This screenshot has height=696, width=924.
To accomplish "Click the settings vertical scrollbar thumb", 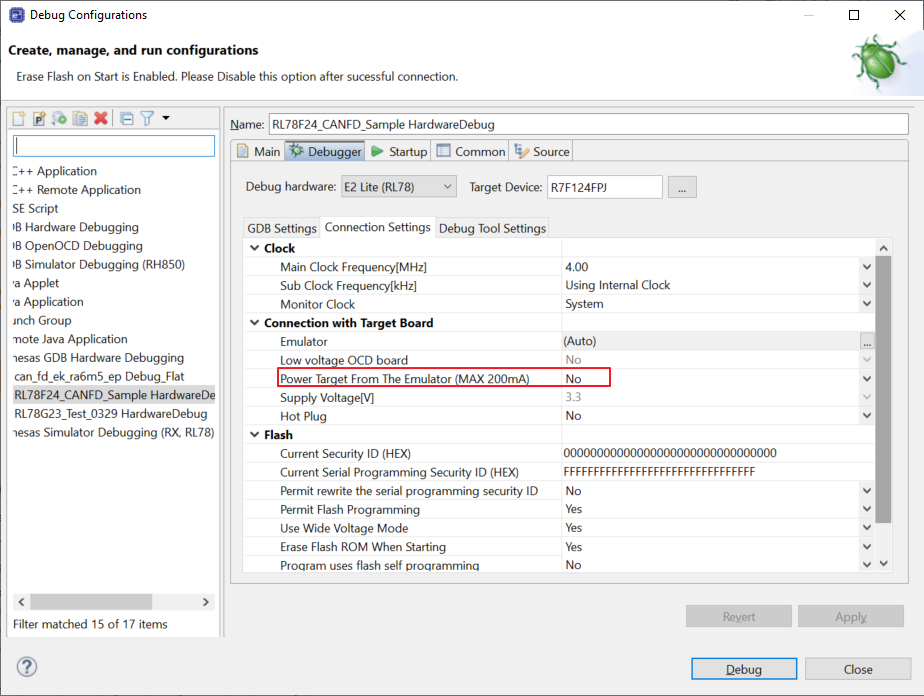I will tap(883, 389).
